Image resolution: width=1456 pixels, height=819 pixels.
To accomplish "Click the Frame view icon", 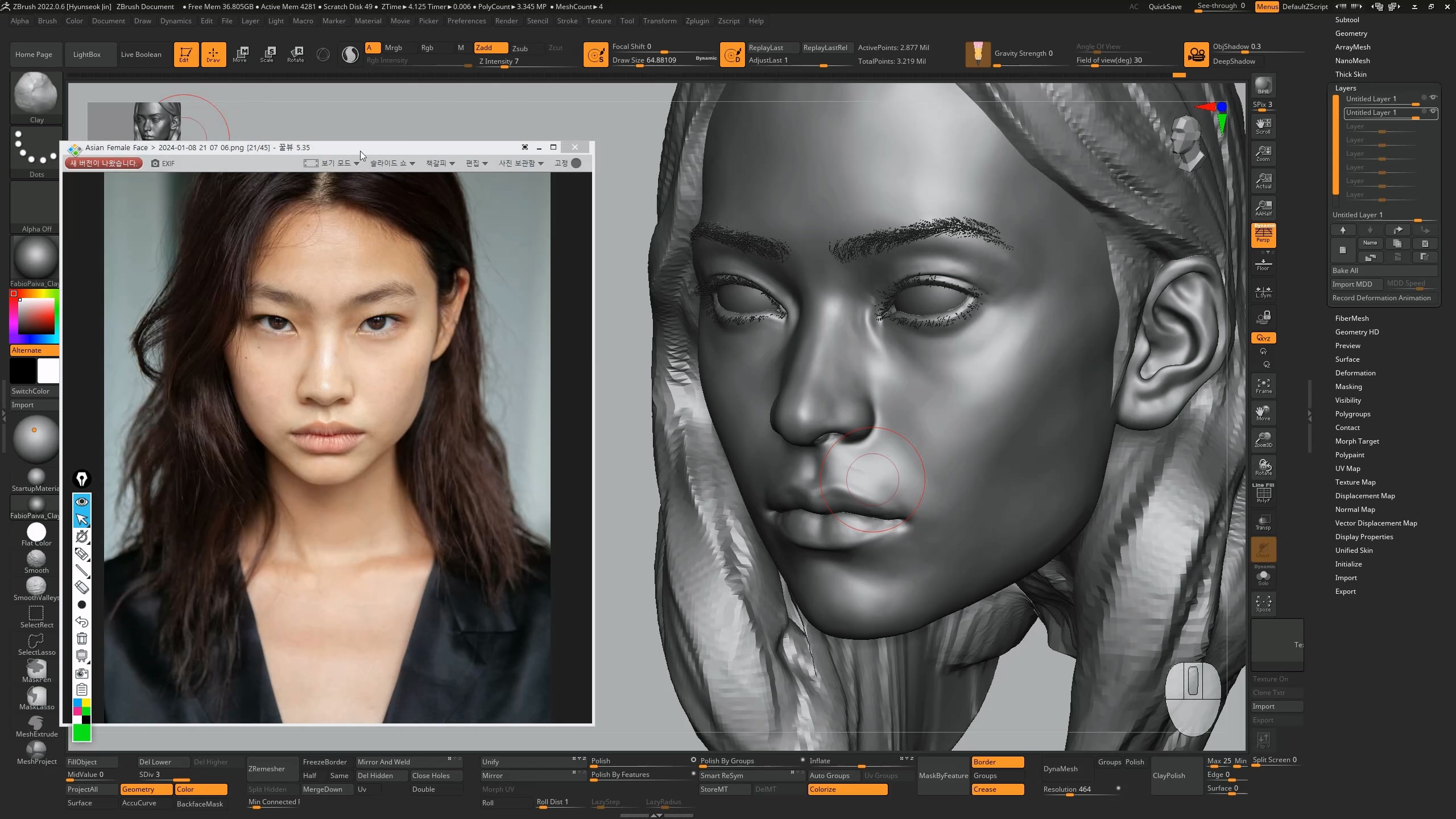I will tap(1263, 386).
